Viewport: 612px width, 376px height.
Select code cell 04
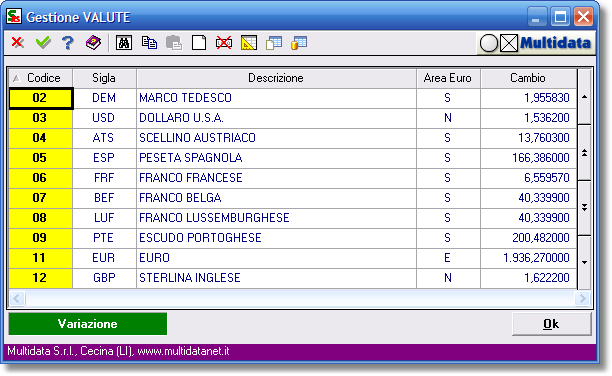coord(41,138)
